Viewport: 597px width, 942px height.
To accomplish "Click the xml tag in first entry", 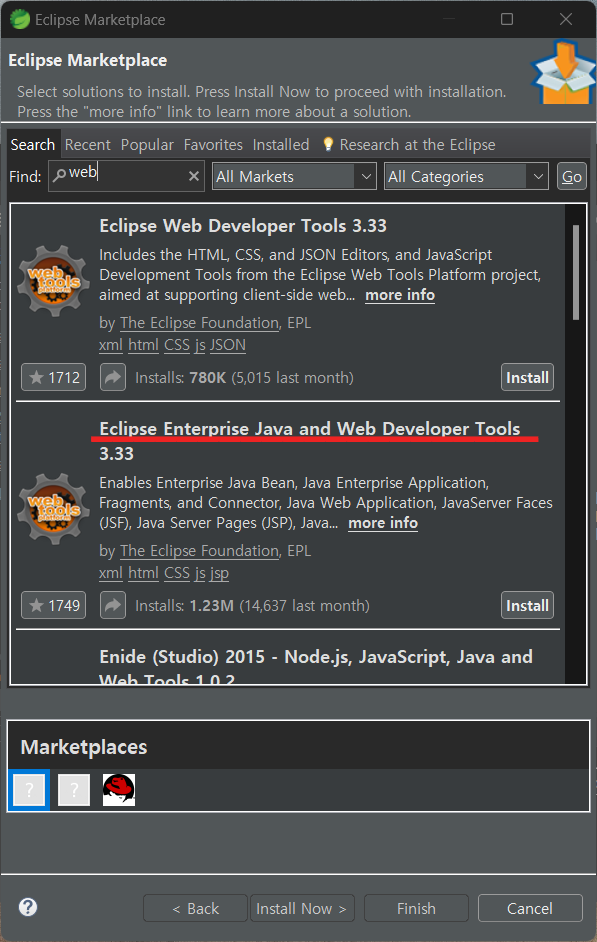I will pos(111,345).
